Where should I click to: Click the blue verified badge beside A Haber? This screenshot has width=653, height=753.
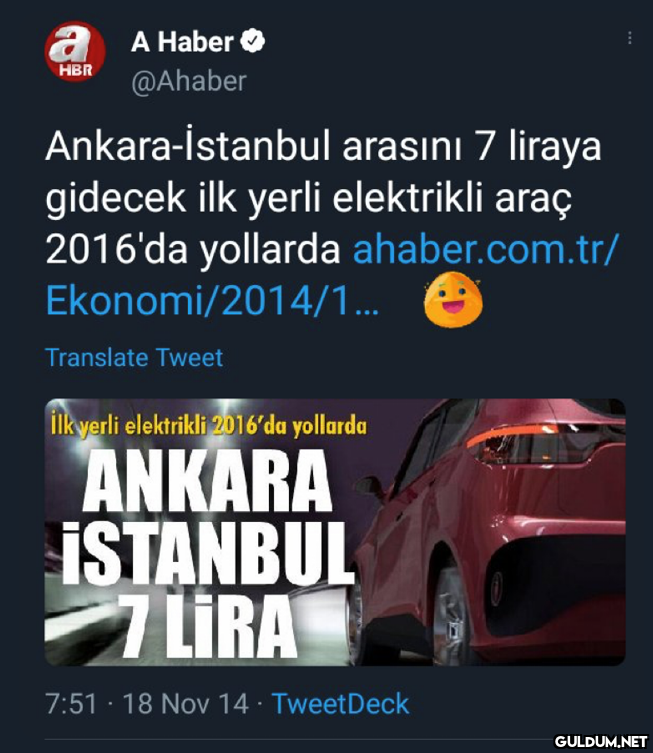tap(253, 41)
